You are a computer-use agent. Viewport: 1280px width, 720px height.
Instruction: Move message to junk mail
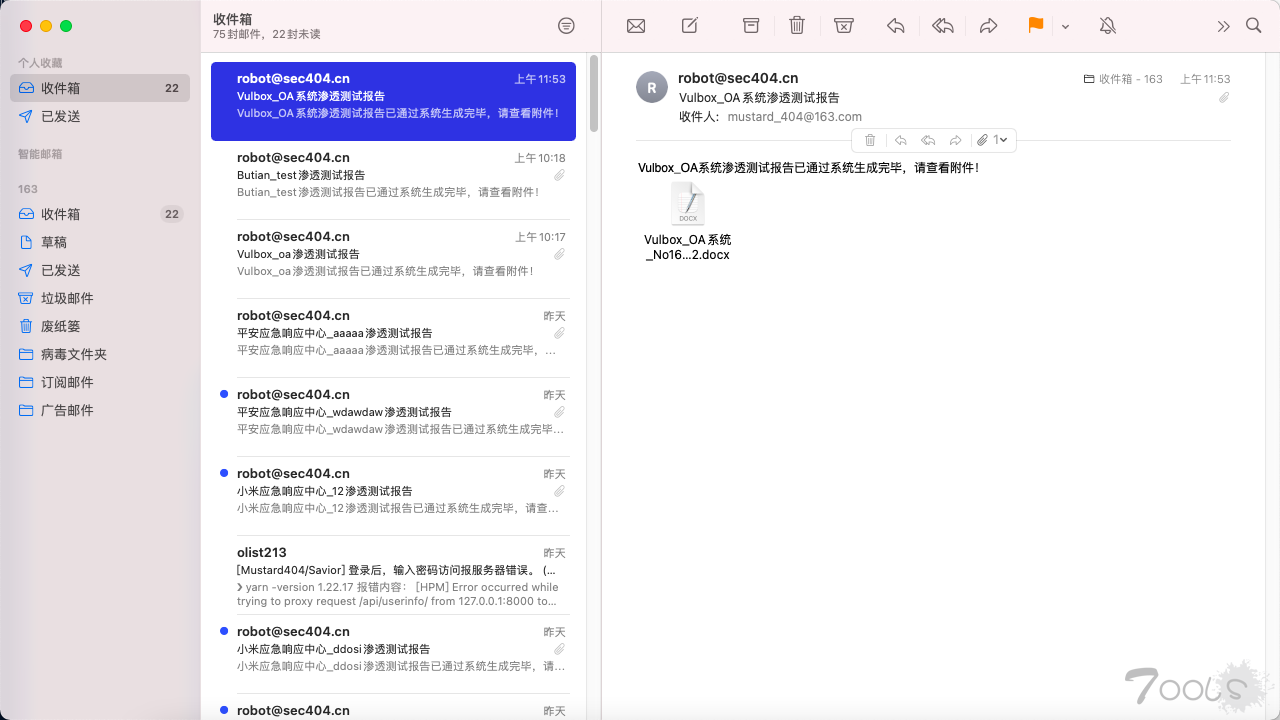[844, 26]
